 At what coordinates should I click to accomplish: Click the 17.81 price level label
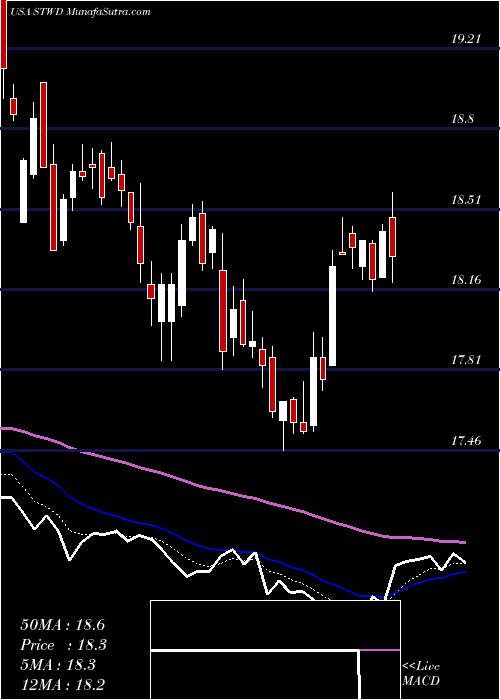(466, 360)
